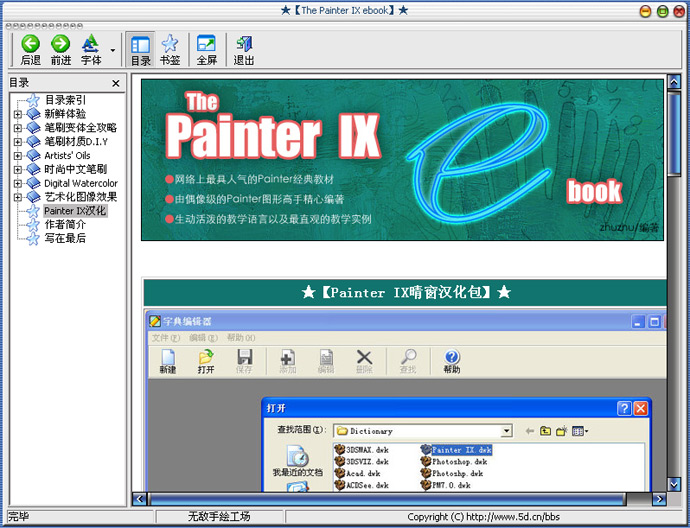Open the 帮助 menu in 字典编辑器
The image size is (690, 528).
[241, 338]
